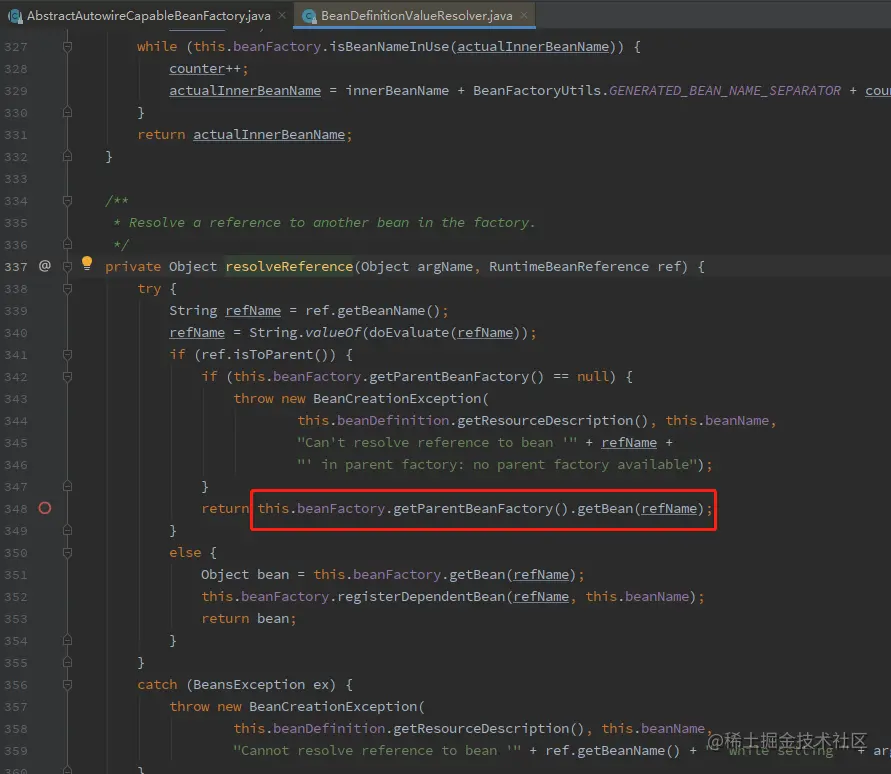Click 'return bean;' on line 353
The width and height of the screenshot is (891, 774).
249,619
